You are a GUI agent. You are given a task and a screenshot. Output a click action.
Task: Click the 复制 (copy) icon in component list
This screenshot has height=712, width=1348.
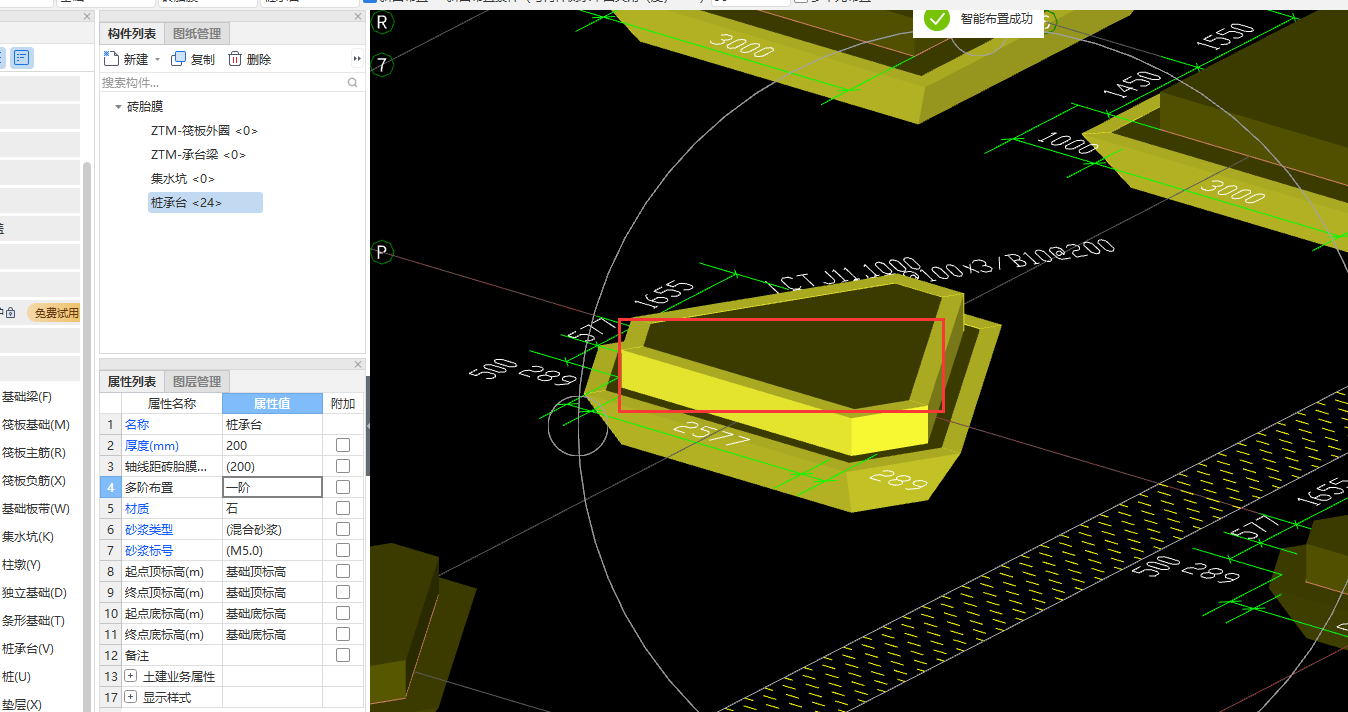point(178,59)
